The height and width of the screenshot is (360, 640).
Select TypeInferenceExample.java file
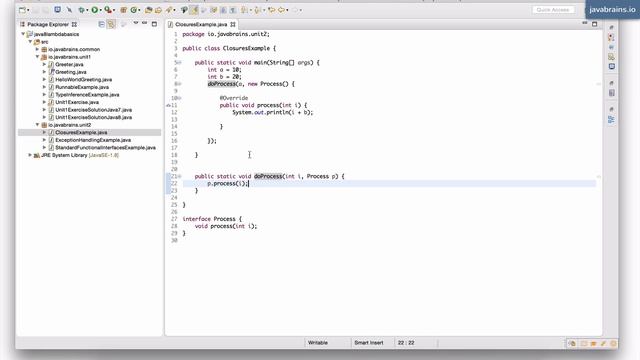click(x=87, y=95)
